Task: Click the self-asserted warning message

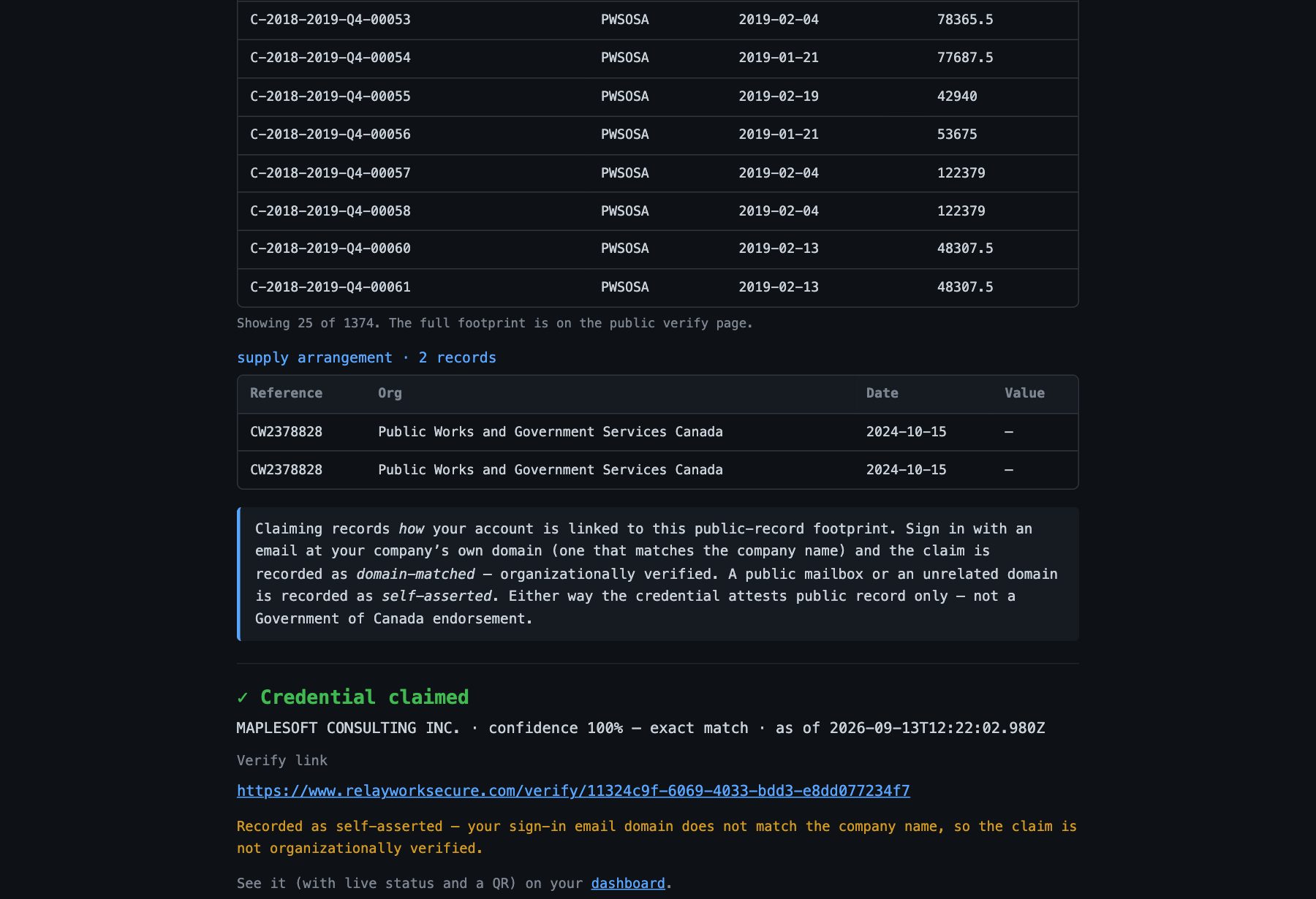Action: click(657, 838)
